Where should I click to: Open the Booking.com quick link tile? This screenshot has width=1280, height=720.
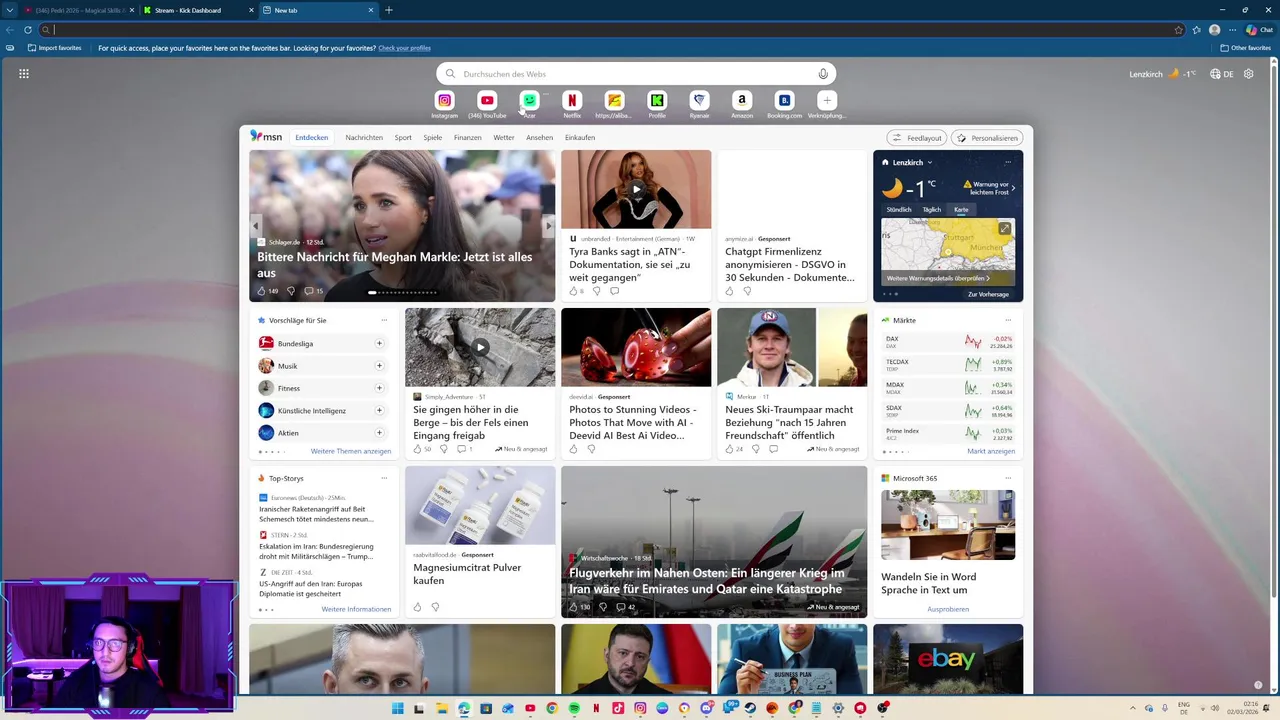(784, 100)
